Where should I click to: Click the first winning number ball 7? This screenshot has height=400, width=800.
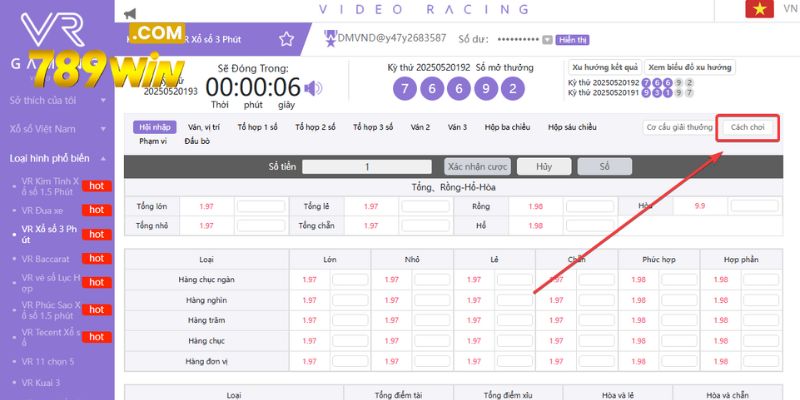(404, 88)
